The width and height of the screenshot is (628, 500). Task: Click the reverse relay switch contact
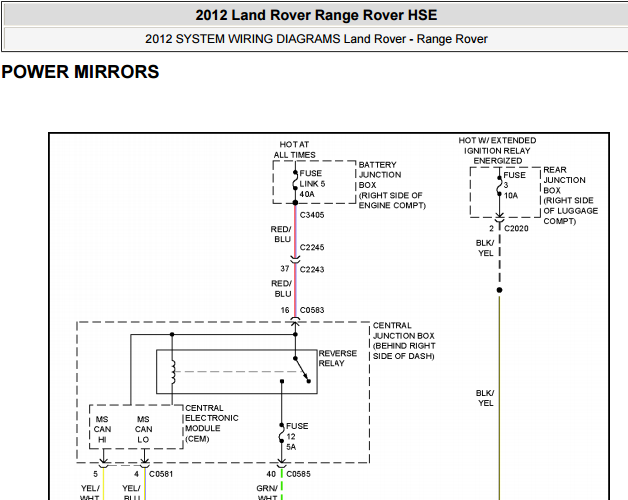tap(302, 370)
